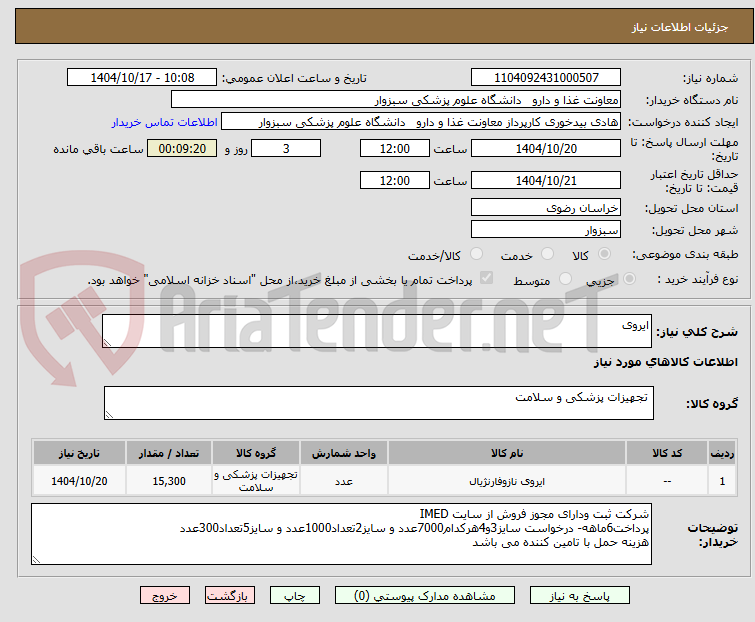Select the خدمت radio button
The width and height of the screenshot is (755, 622).
click(x=547, y=254)
